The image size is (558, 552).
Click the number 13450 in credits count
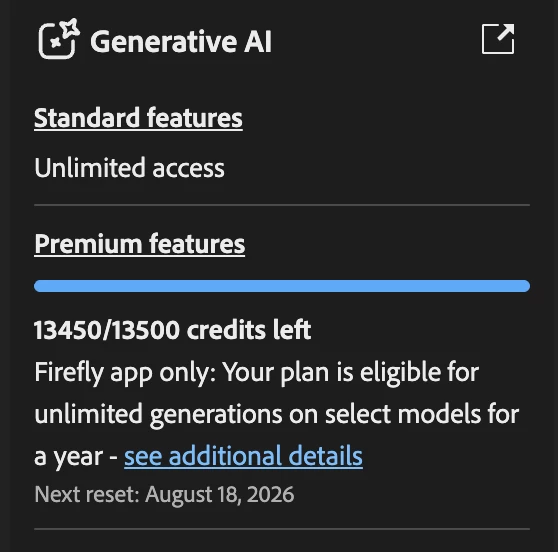[x=68, y=330]
